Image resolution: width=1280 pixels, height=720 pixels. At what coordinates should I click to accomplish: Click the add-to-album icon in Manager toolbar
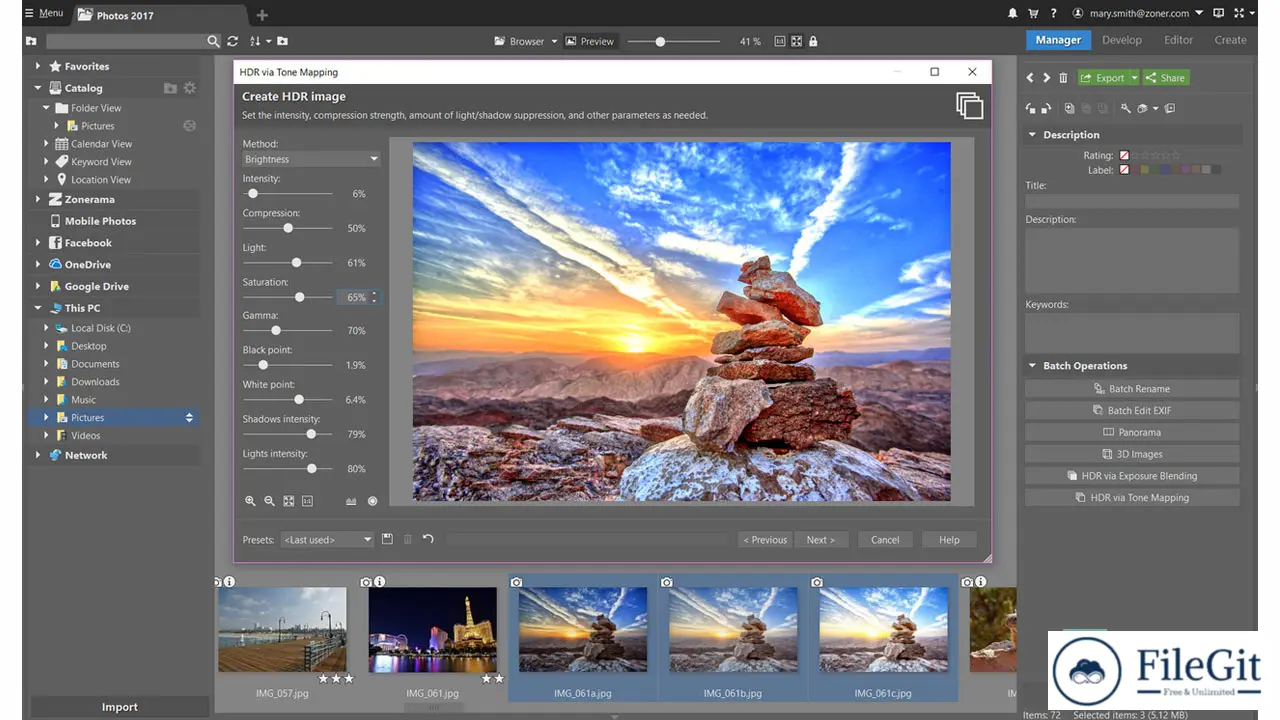(1170, 108)
